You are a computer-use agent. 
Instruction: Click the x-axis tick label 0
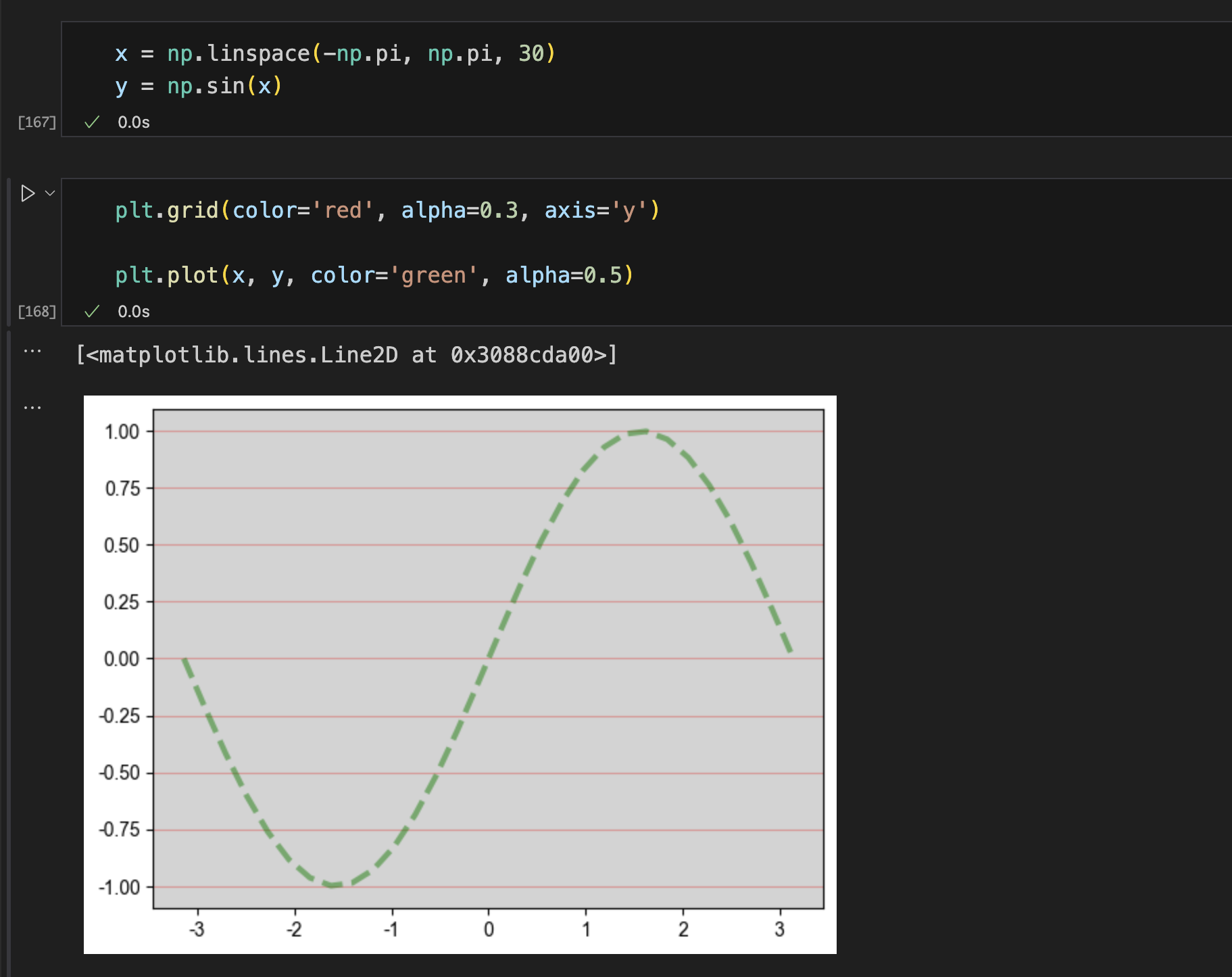[489, 930]
